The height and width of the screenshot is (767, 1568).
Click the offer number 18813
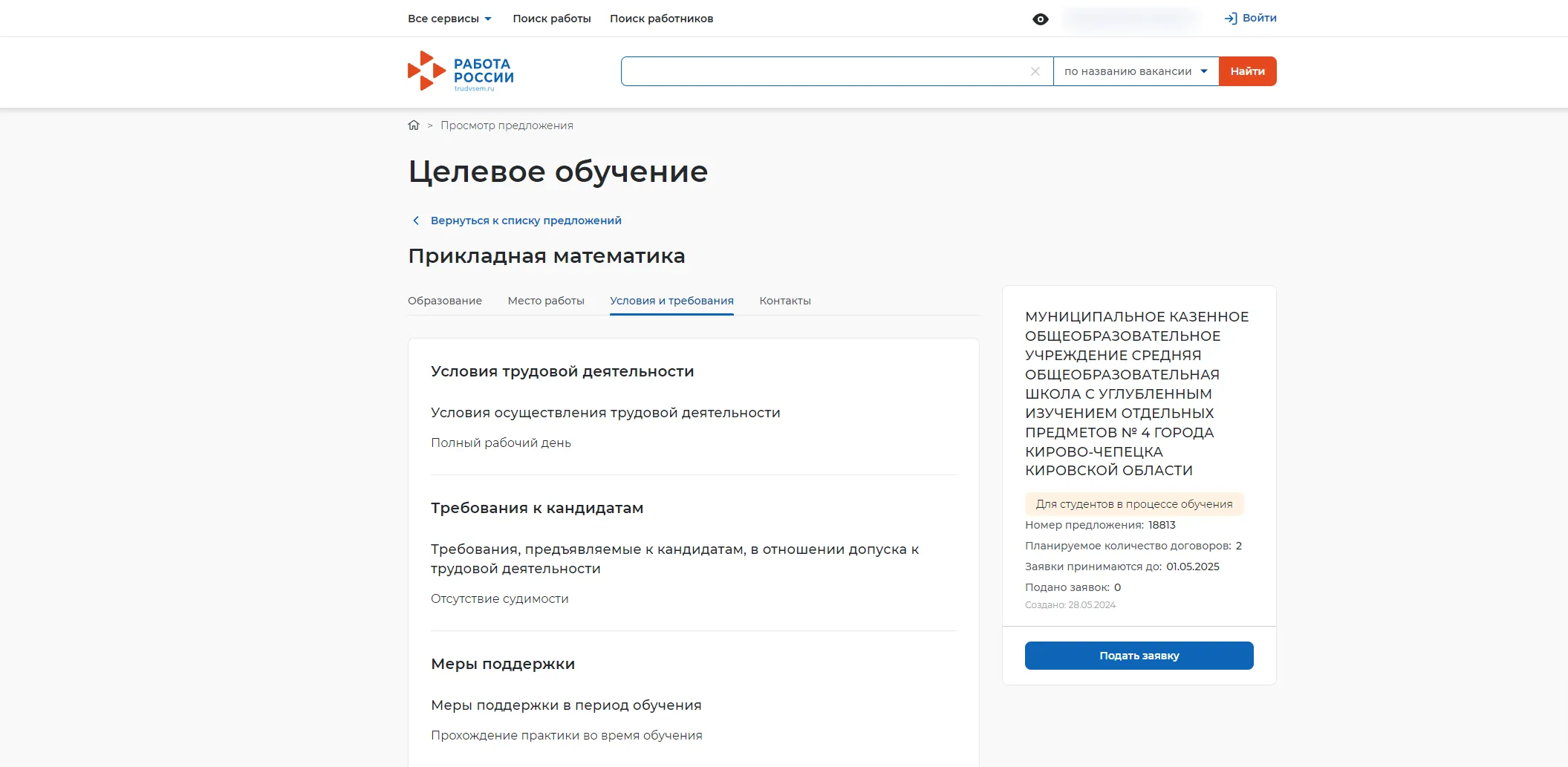coord(1162,525)
